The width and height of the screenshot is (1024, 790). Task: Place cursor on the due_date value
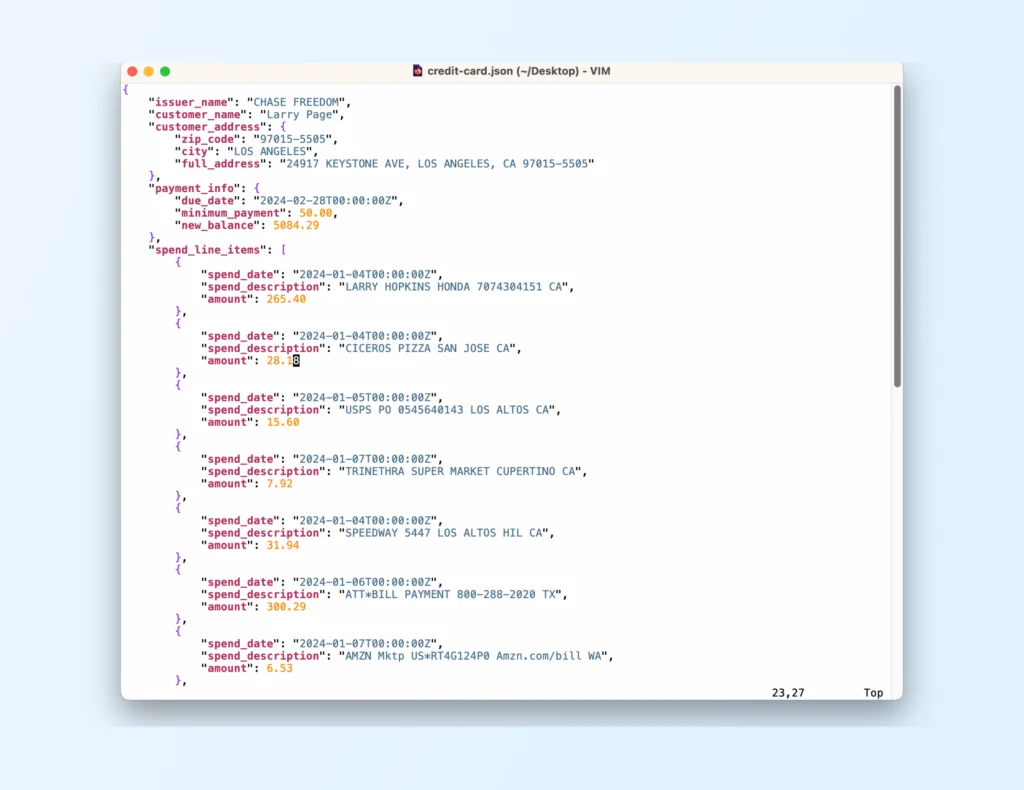[327, 200]
